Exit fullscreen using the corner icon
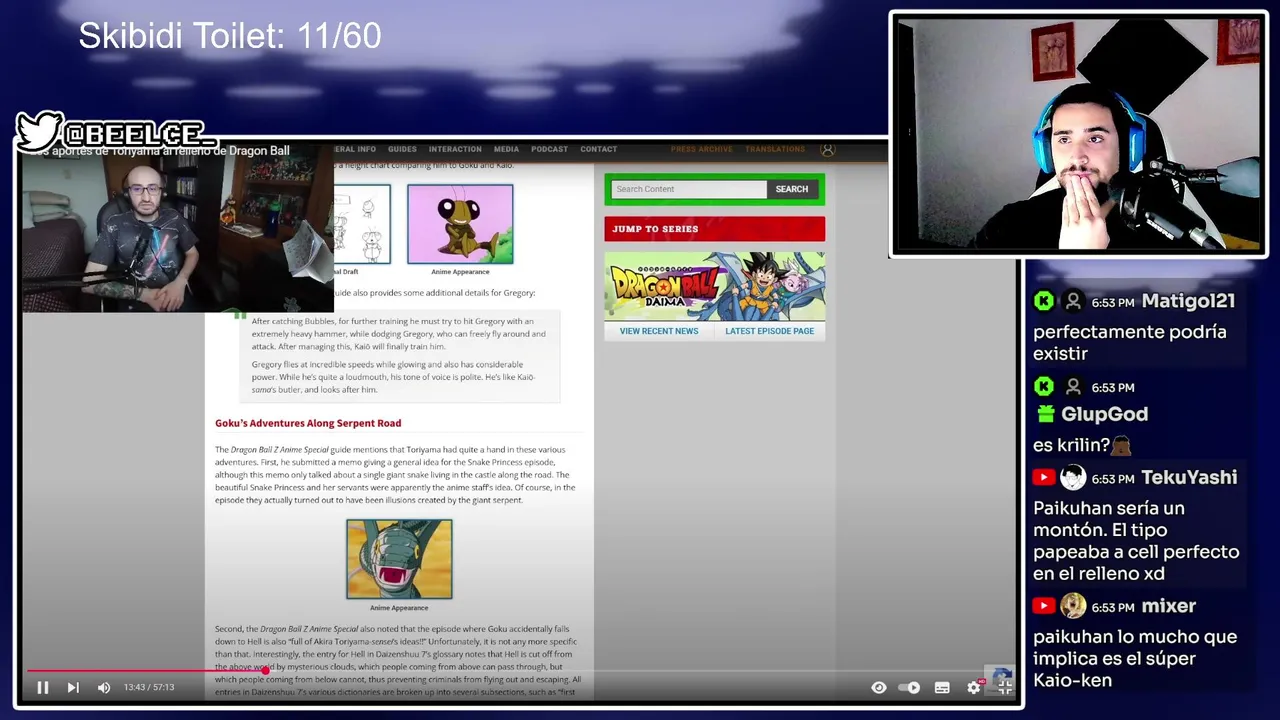The height and width of the screenshot is (720, 1280). pyautogui.click(x=1005, y=687)
